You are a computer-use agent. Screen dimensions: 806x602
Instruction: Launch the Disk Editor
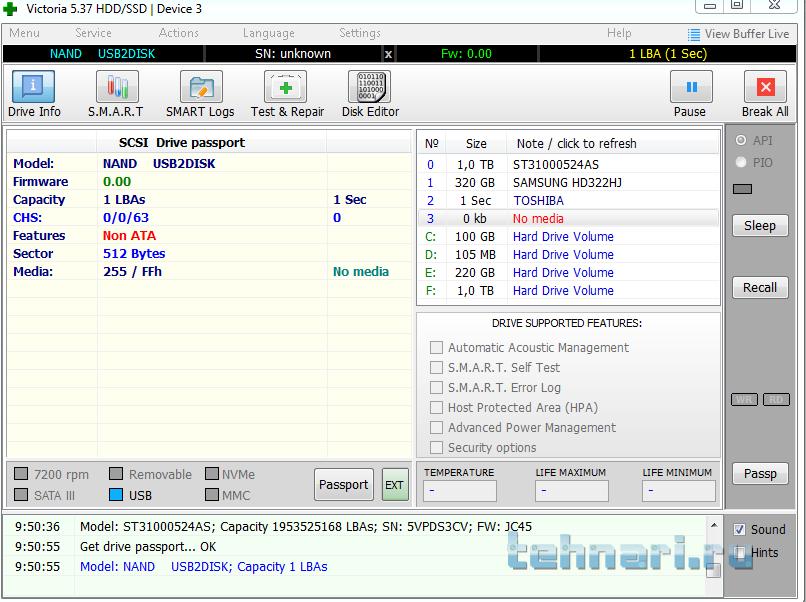pyautogui.click(x=370, y=94)
